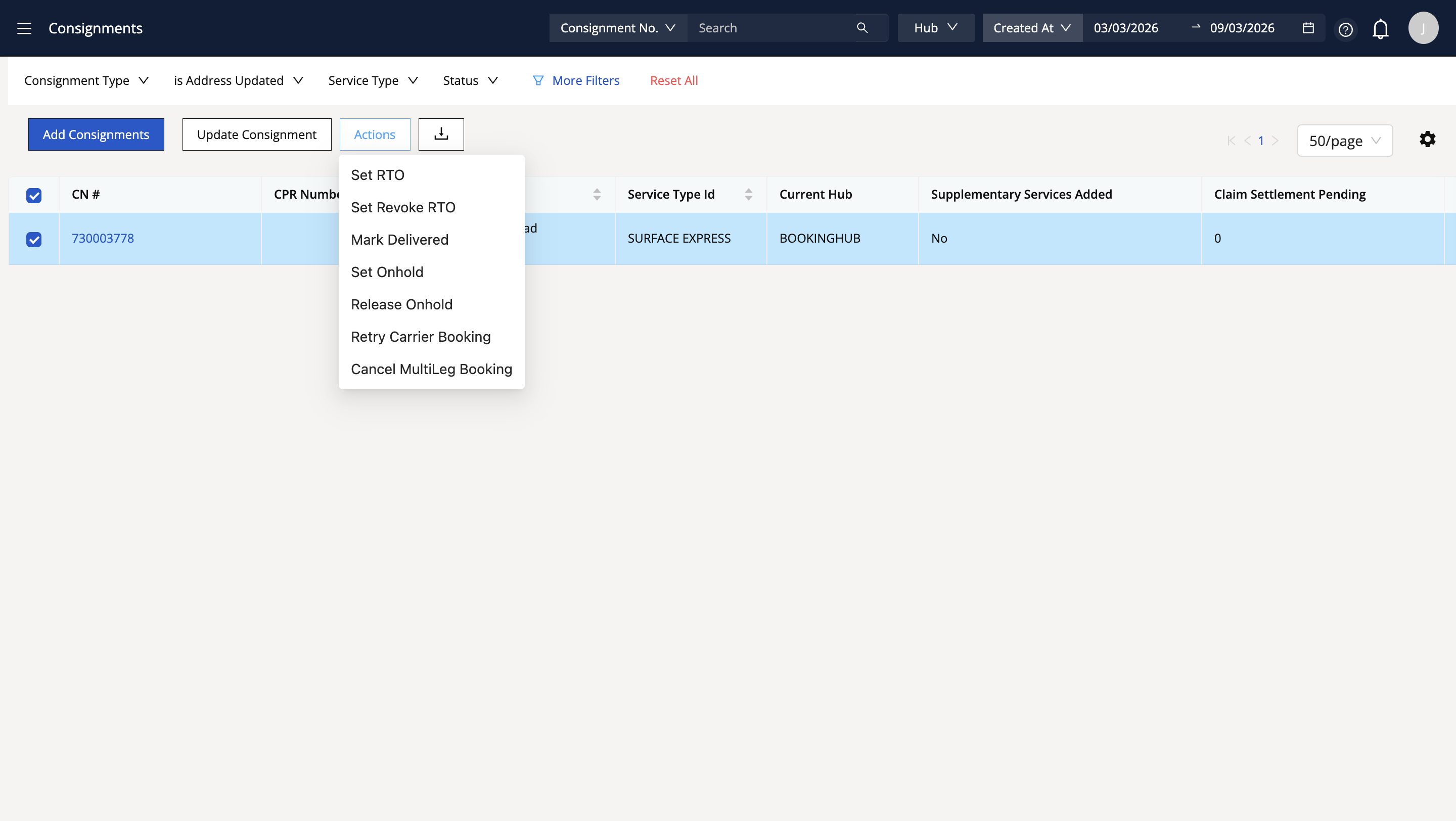Open the user avatar menu

tap(1423, 28)
